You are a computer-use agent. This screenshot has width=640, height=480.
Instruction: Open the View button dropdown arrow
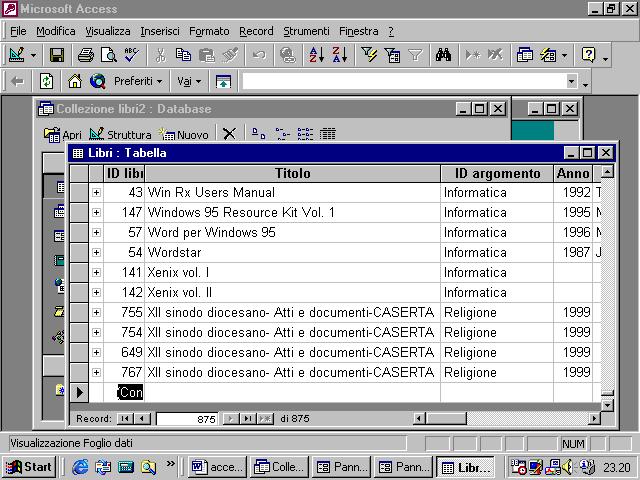point(33,55)
